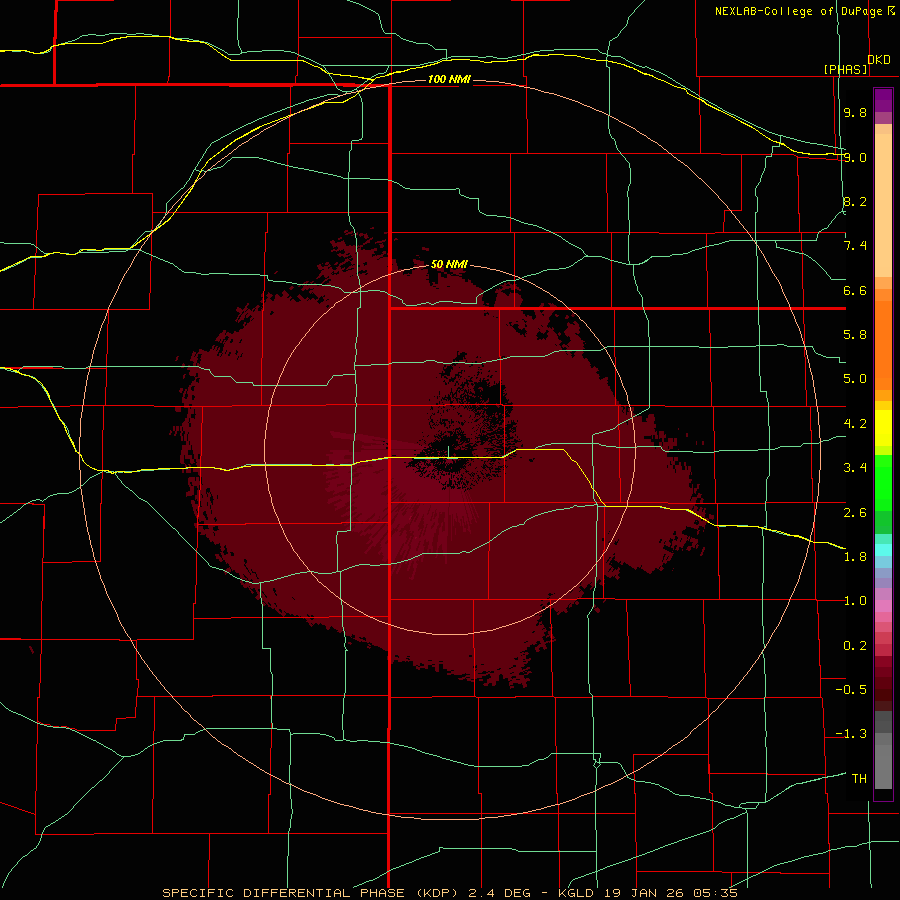Click the 3.4 color scale label
The width and height of the screenshot is (900, 900).
click(855, 468)
